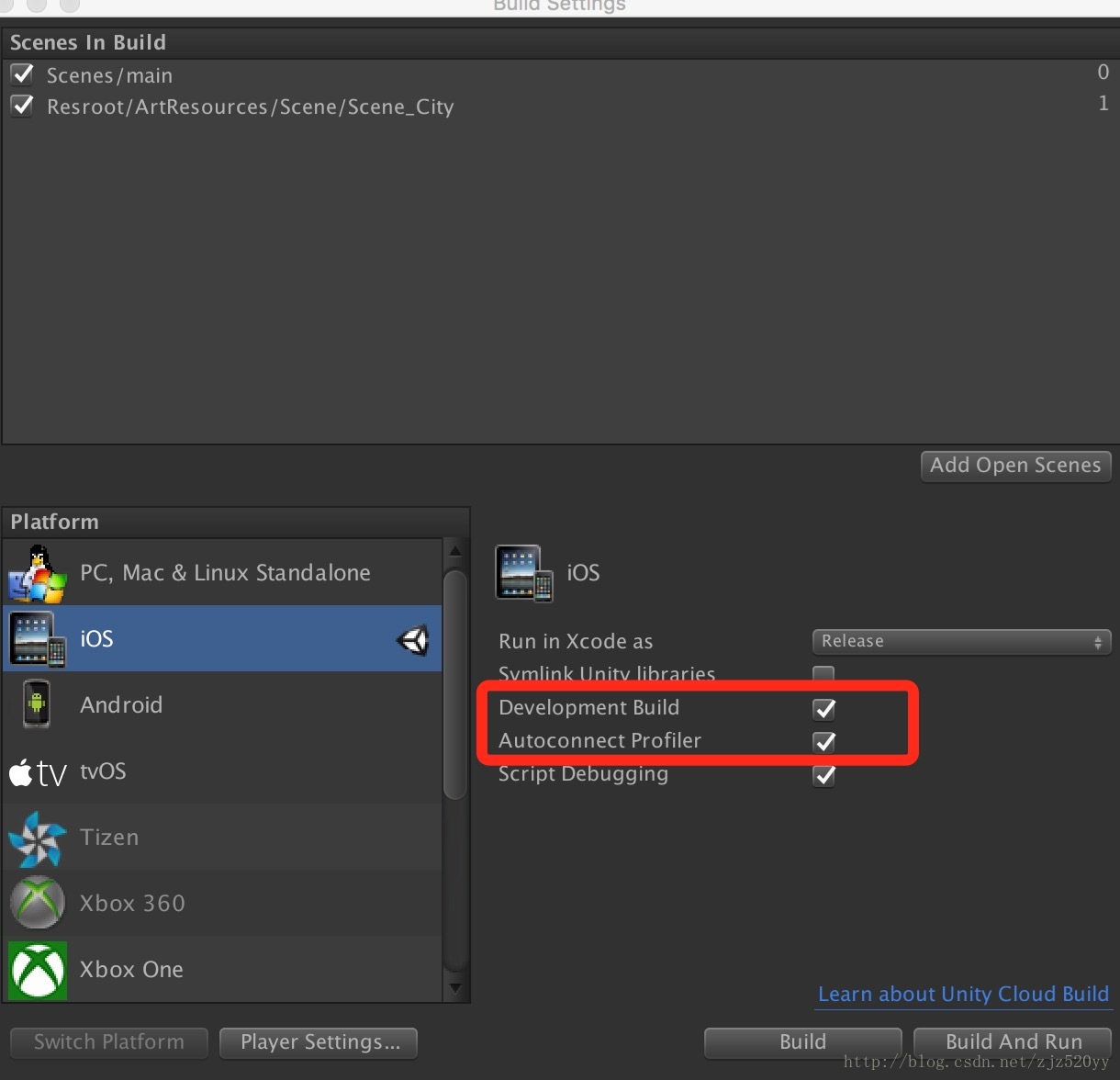Click the Switch Platform button
The image size is (1120, 1080).
pyautogui.click(x=109, y=1042)
